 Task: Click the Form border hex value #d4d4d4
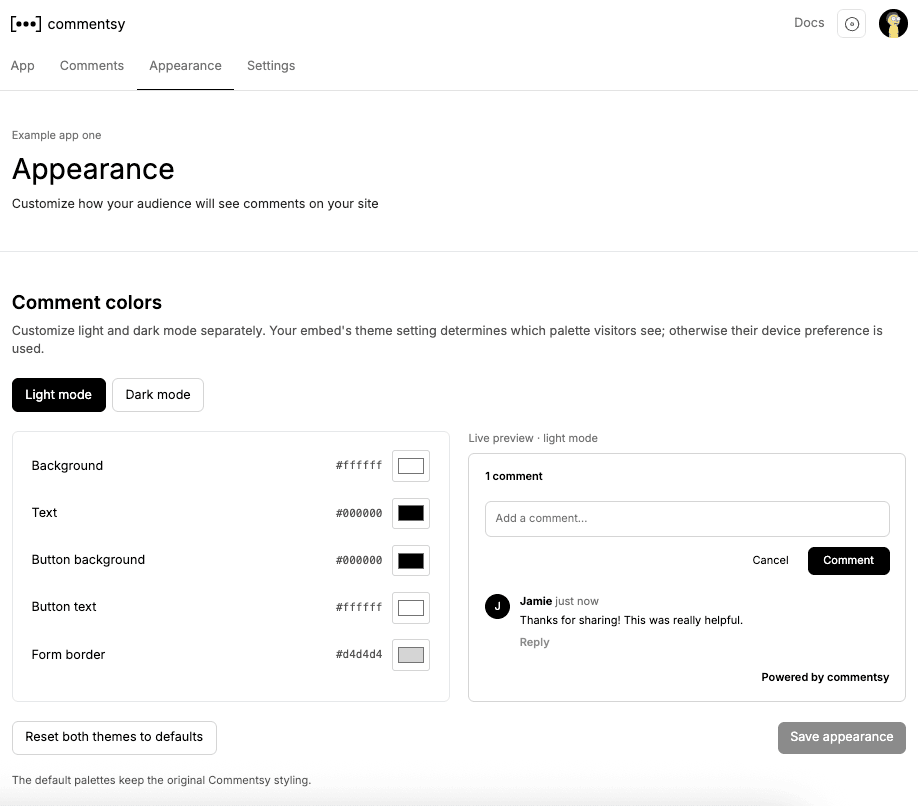coord(359,654)
